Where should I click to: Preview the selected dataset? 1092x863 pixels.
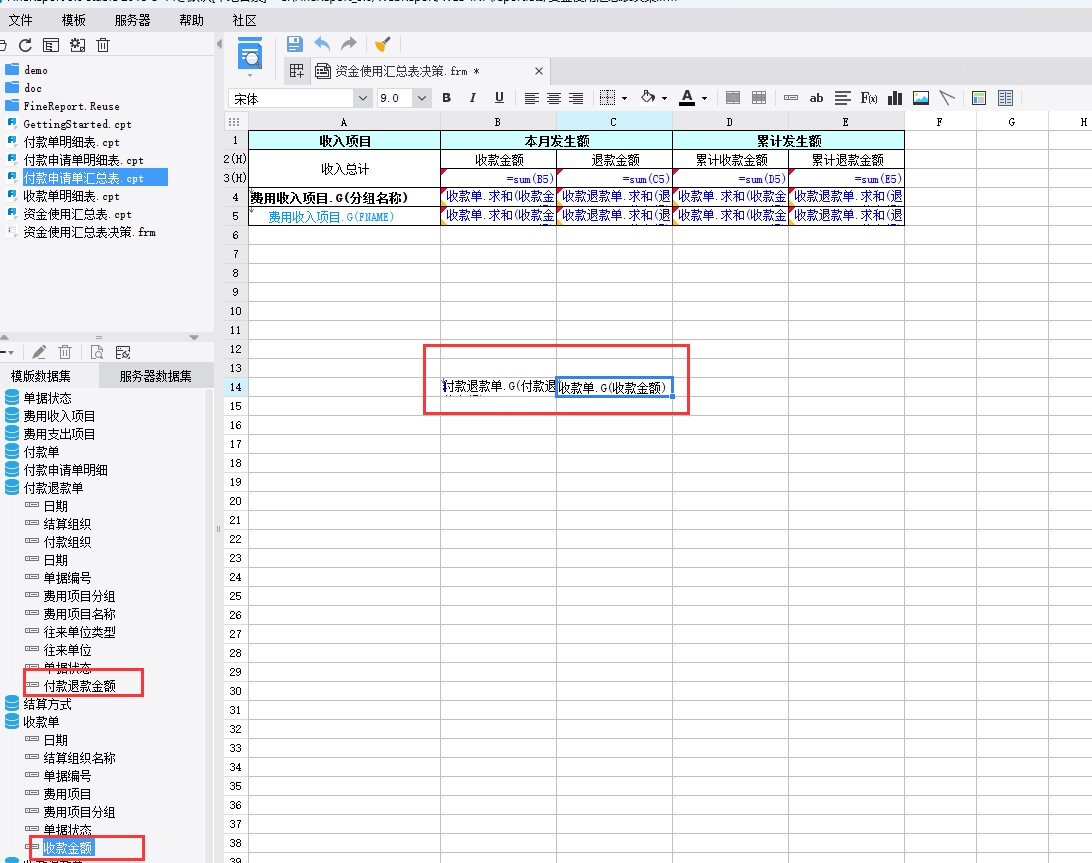click(97, 352)
